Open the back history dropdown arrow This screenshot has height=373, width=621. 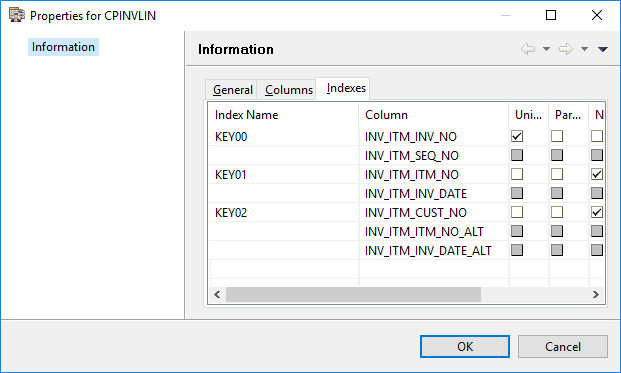point(546,49)
